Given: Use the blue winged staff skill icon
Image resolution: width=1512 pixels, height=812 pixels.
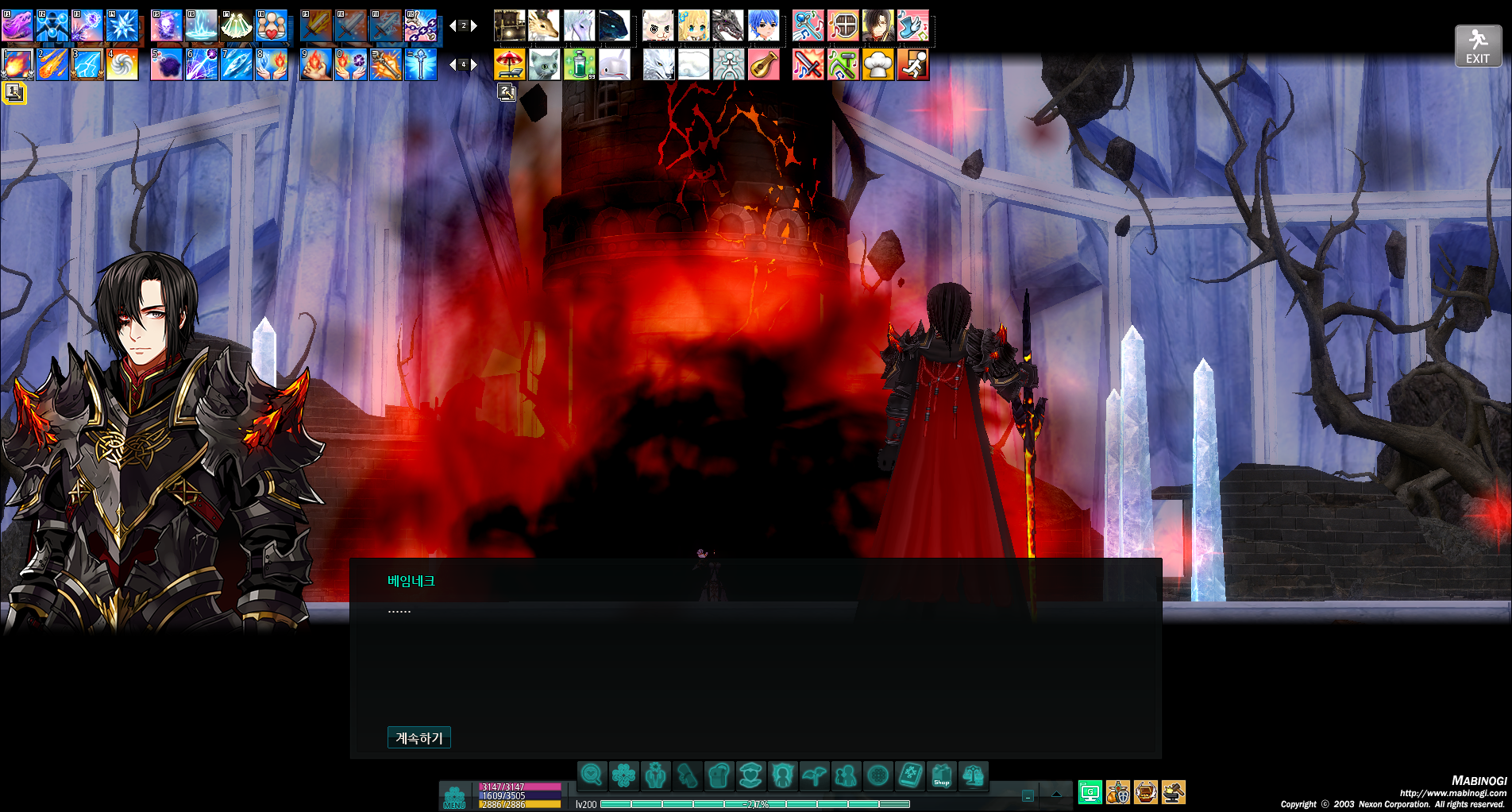Looking at the screenshot, I should pyautogui.click(x=421, y=65).
